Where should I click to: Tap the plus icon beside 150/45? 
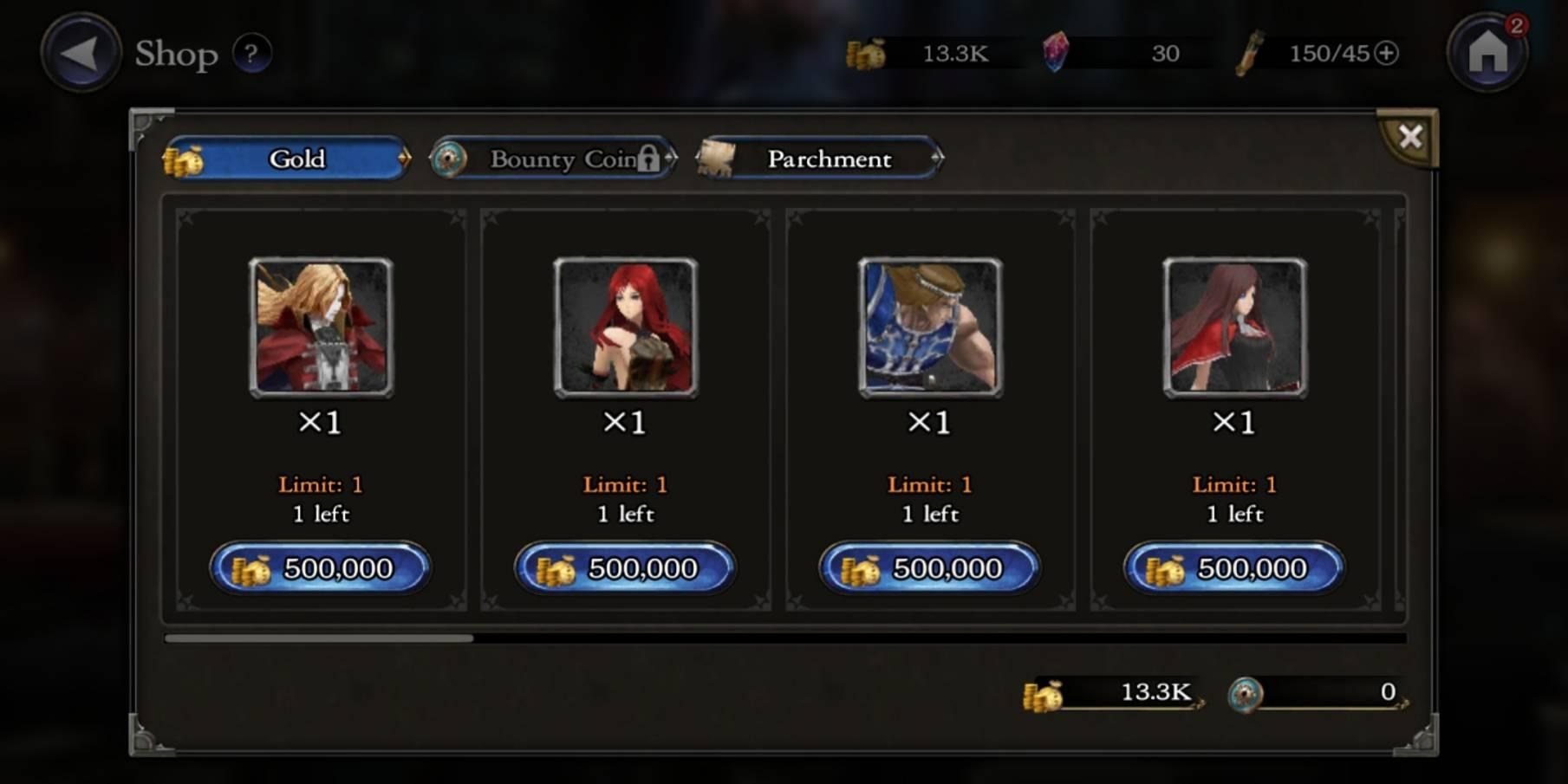point(1386,53)
